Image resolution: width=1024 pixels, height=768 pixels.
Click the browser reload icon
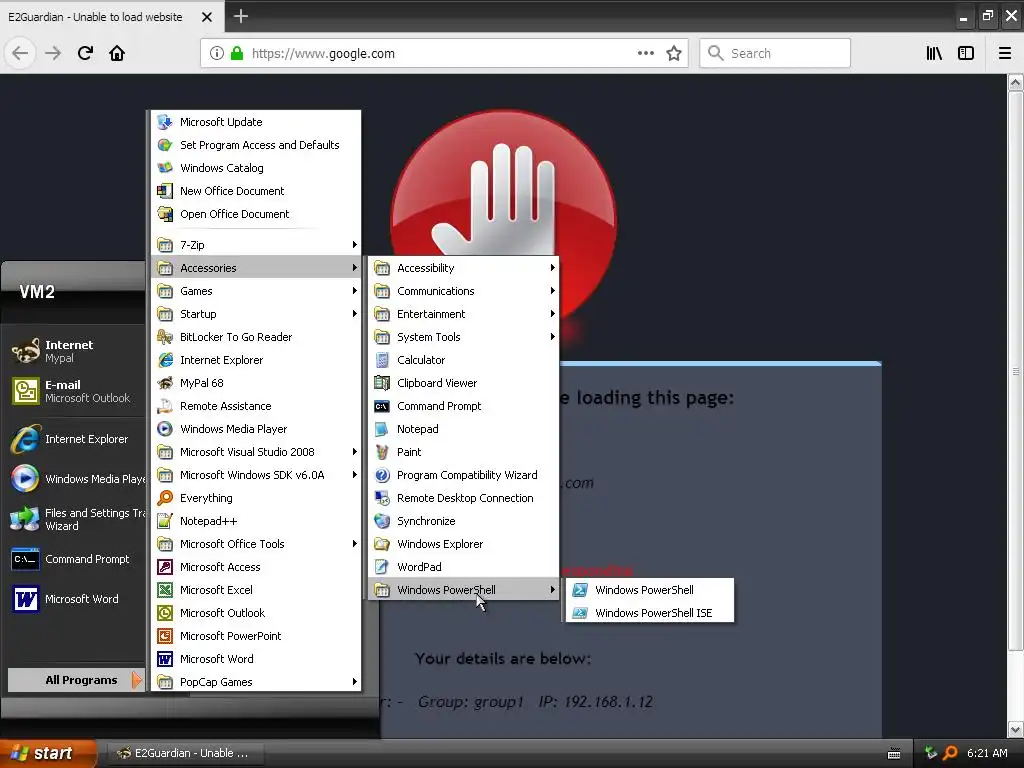(85, 53)
